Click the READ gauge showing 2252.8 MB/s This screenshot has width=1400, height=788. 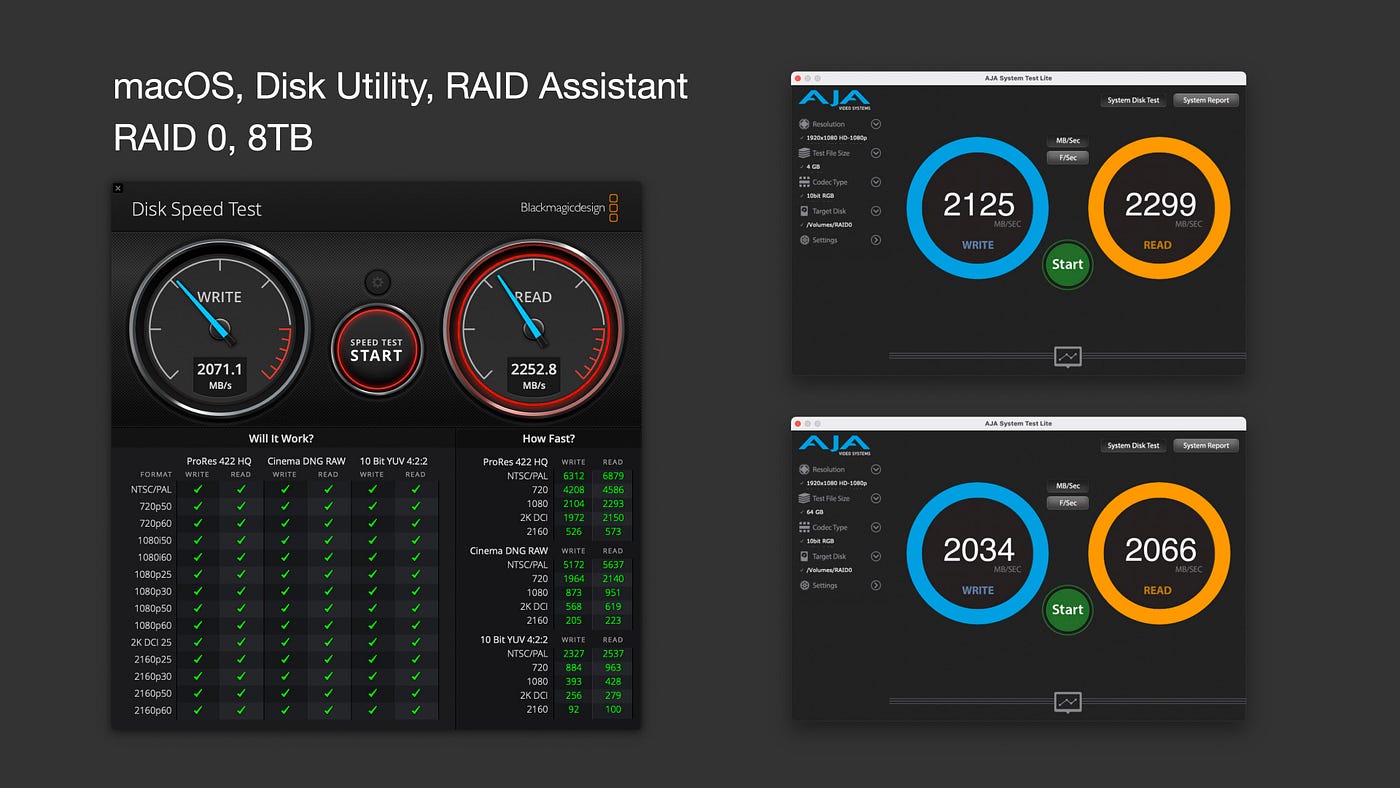click(533, 328)
